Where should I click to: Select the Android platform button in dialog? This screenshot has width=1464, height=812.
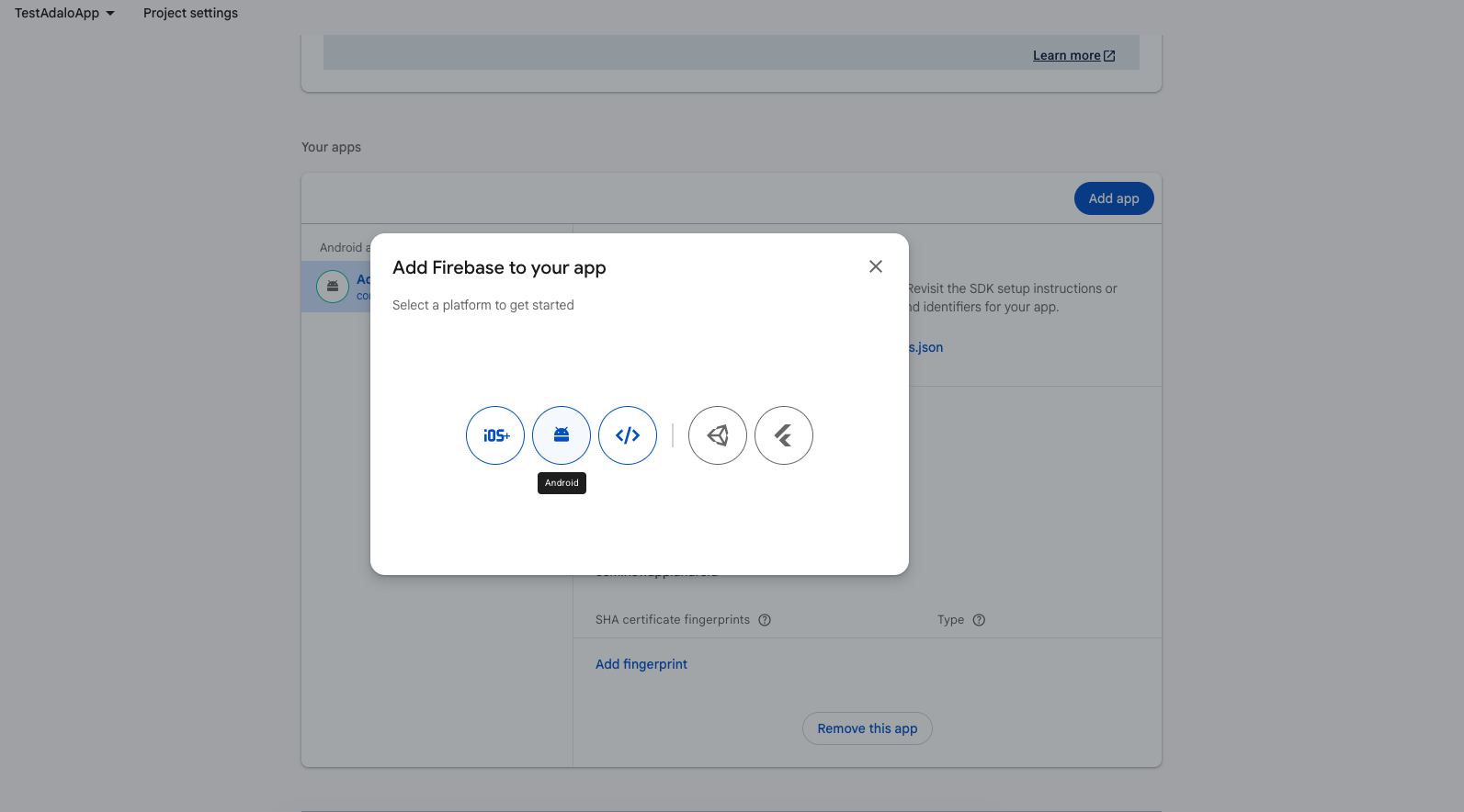(x=562, y=435)
